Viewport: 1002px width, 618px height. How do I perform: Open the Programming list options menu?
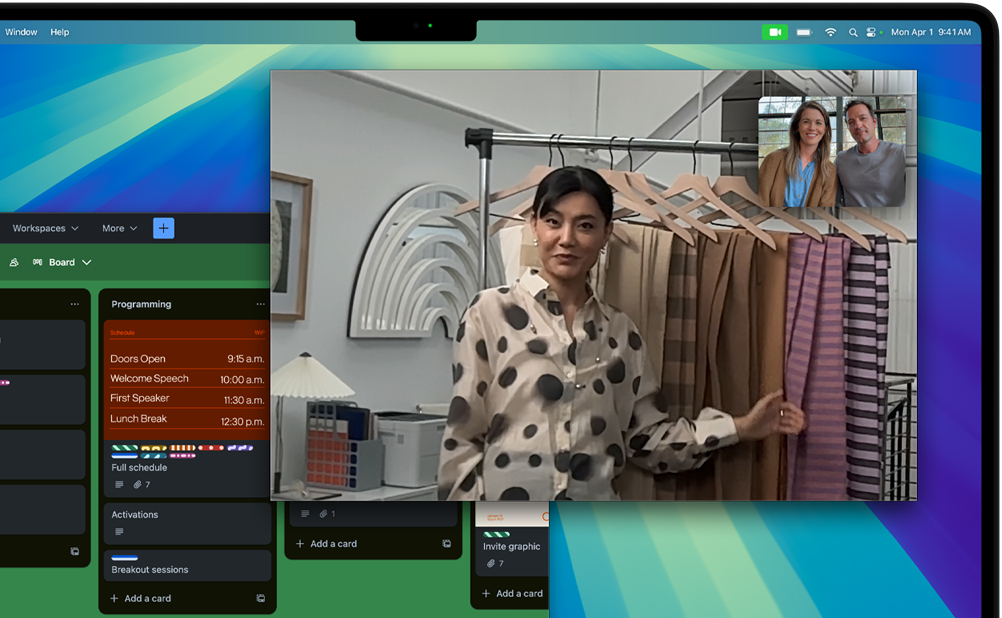(x=260, y=304)
